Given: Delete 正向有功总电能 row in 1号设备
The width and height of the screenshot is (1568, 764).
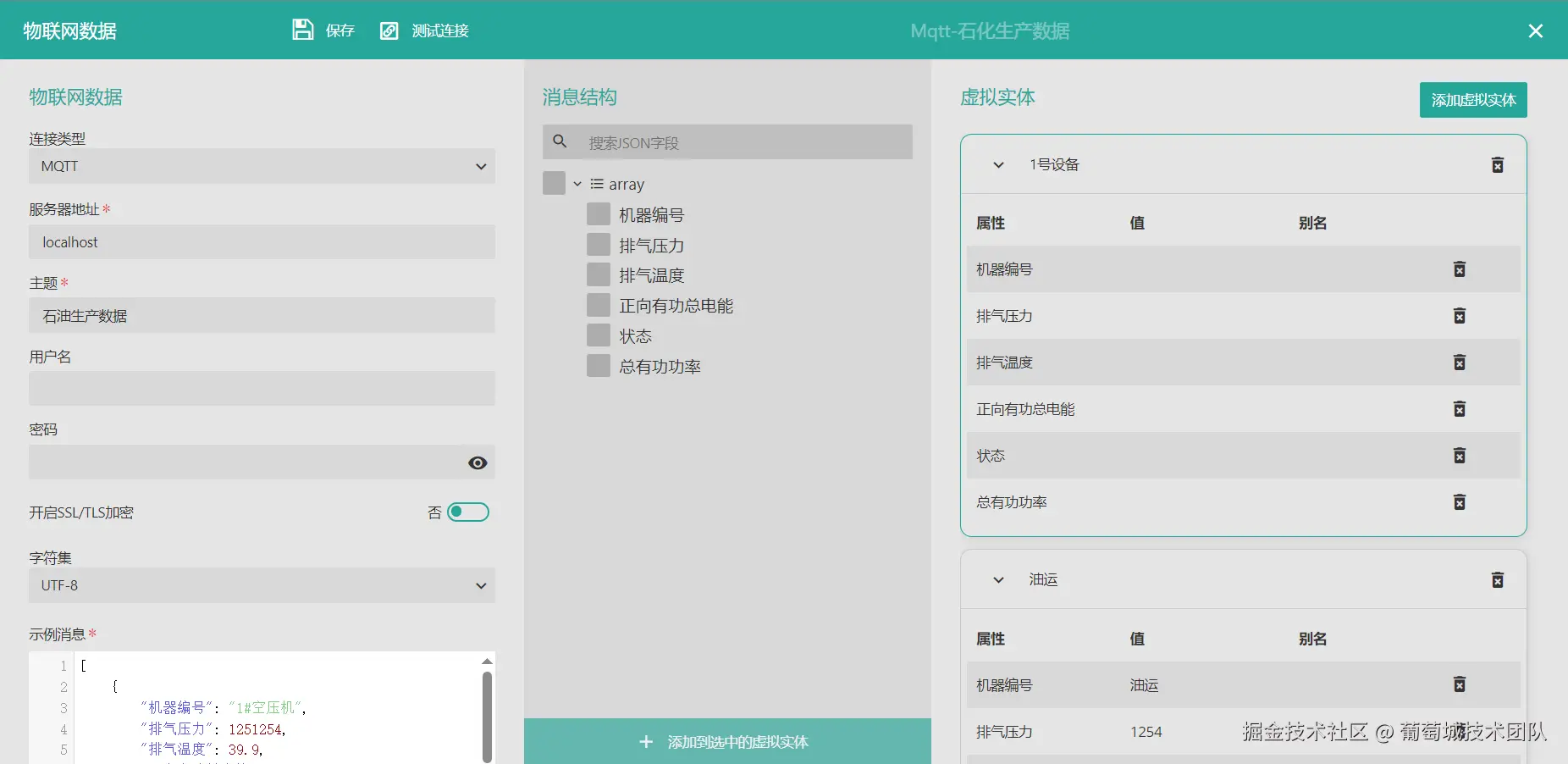Looking at the screenshot, I should pos(1460,409).
